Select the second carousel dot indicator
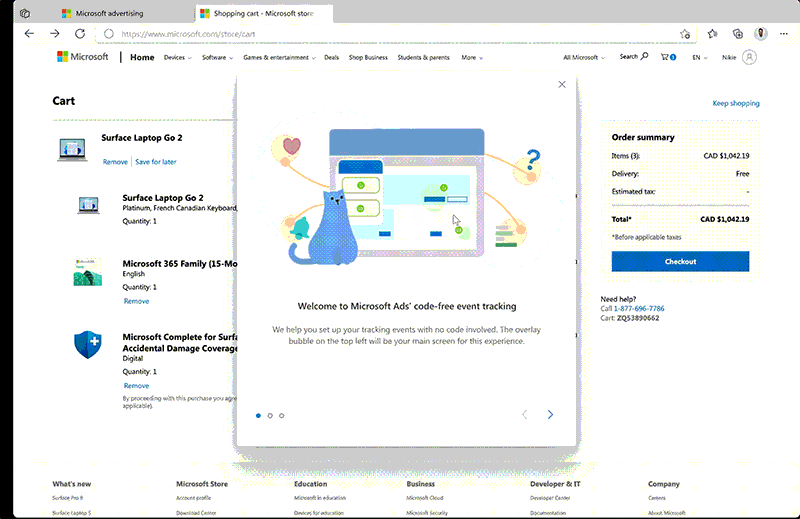This screenshot has width=800, height=519. click(x=270, y=415)
